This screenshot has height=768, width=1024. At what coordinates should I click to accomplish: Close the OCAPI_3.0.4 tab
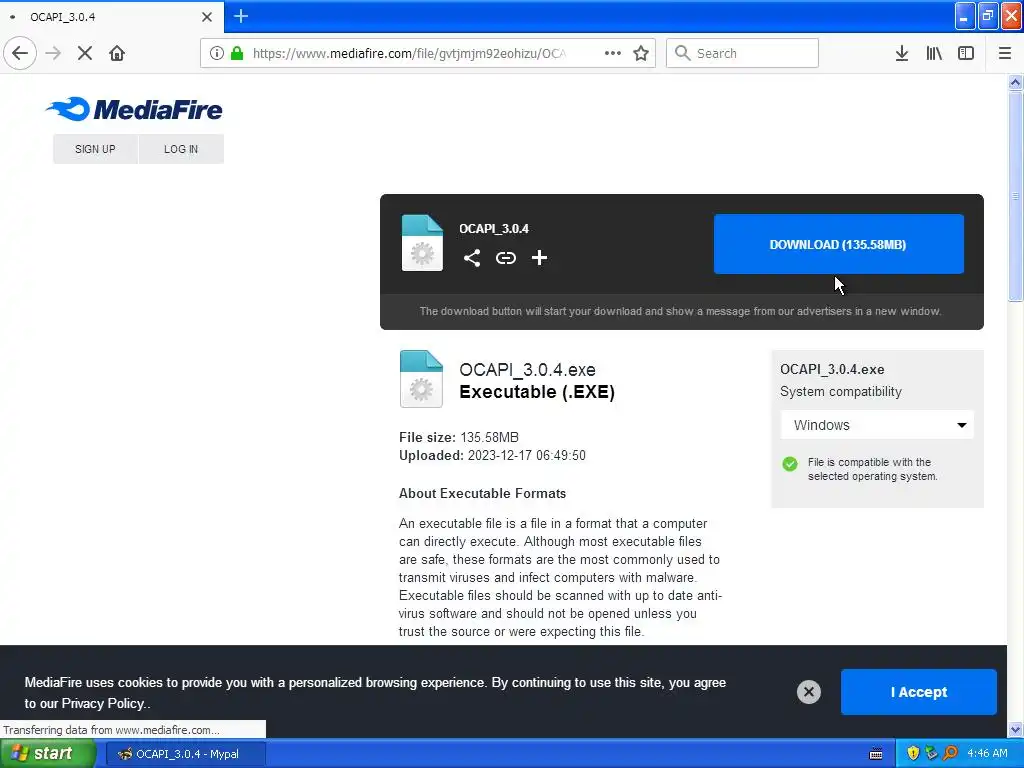(x=207, y=17)
